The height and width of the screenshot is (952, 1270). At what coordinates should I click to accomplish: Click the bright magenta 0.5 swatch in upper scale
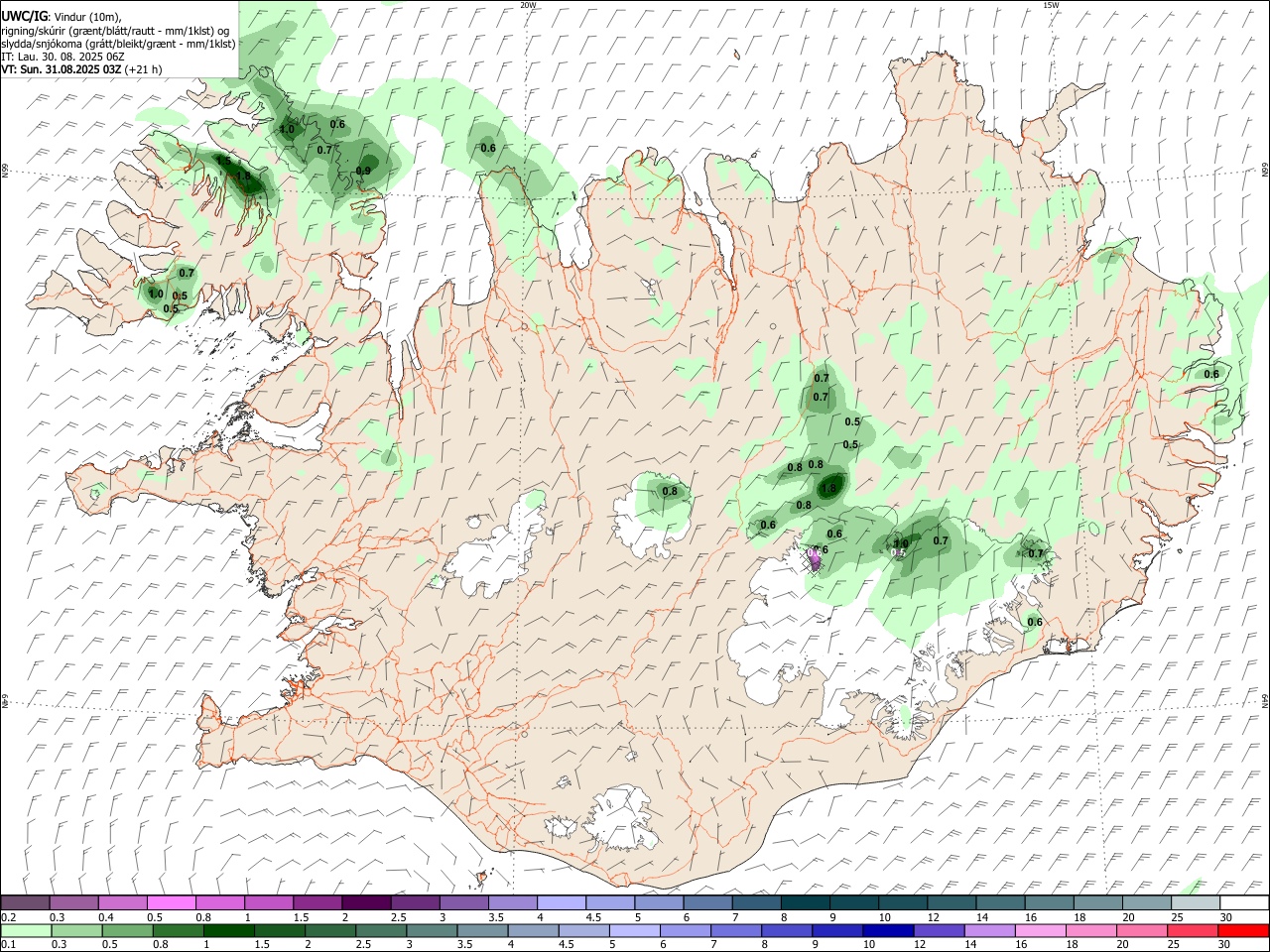172,903
